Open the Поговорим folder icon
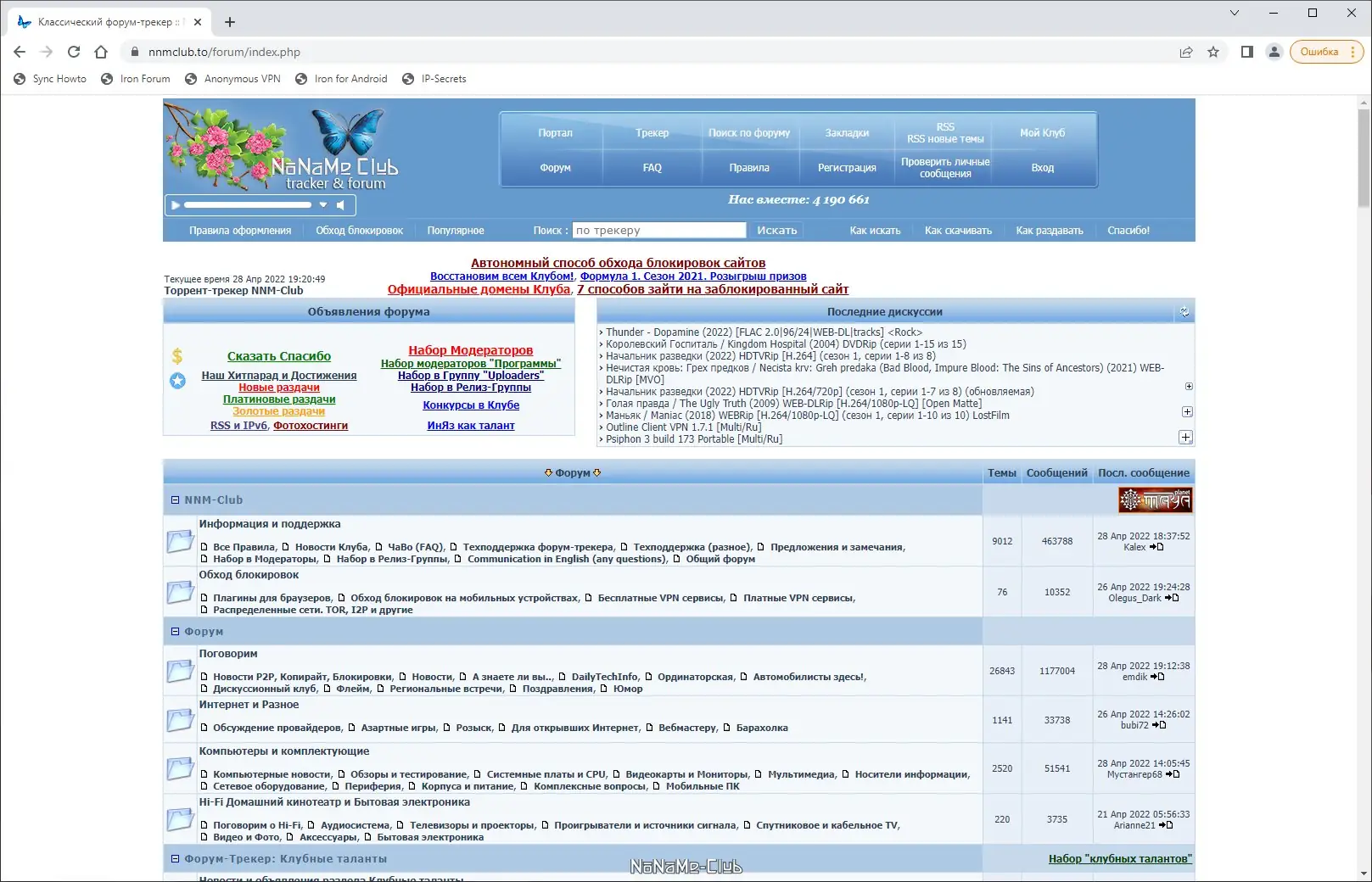Image resolution: width=1372 pixels, height=882 pixels. (180, 670)
